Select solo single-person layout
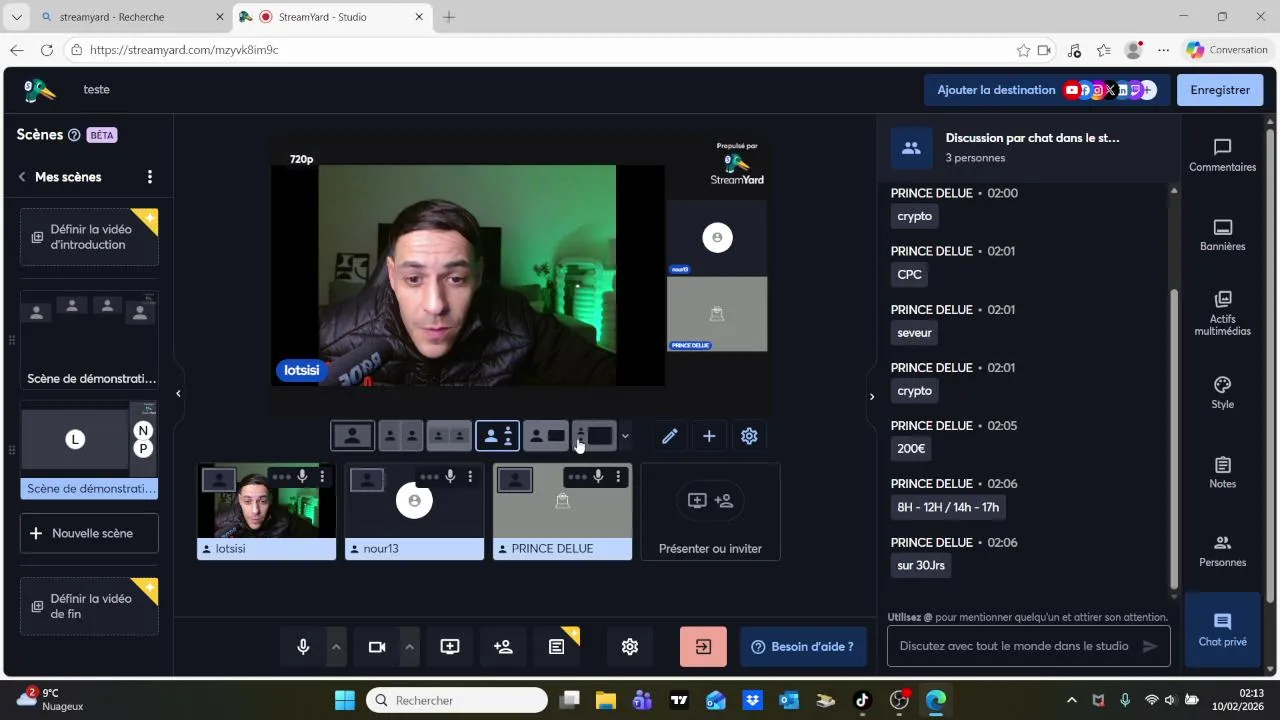 (x=352, y=436)
